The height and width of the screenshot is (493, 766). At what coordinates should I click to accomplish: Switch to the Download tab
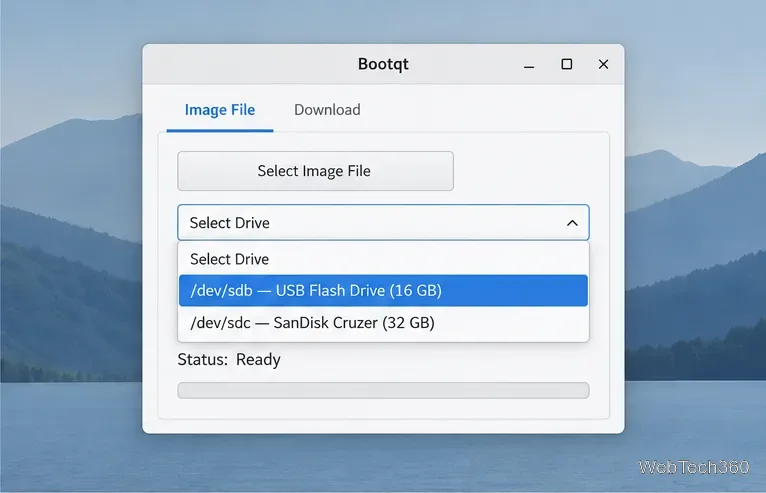[x=327, y=109]
